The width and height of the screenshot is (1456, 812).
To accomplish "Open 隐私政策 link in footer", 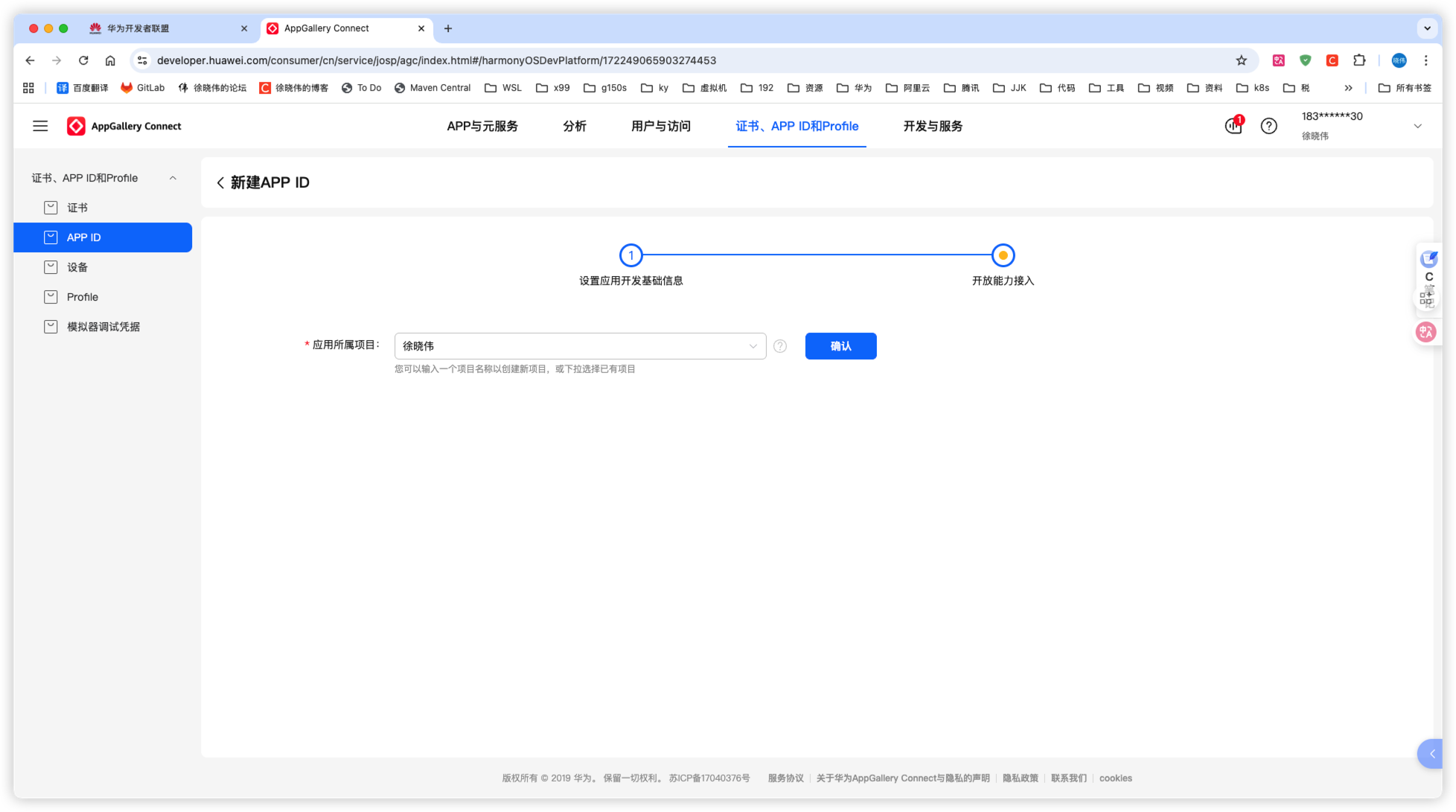I will coord(1020,778).
